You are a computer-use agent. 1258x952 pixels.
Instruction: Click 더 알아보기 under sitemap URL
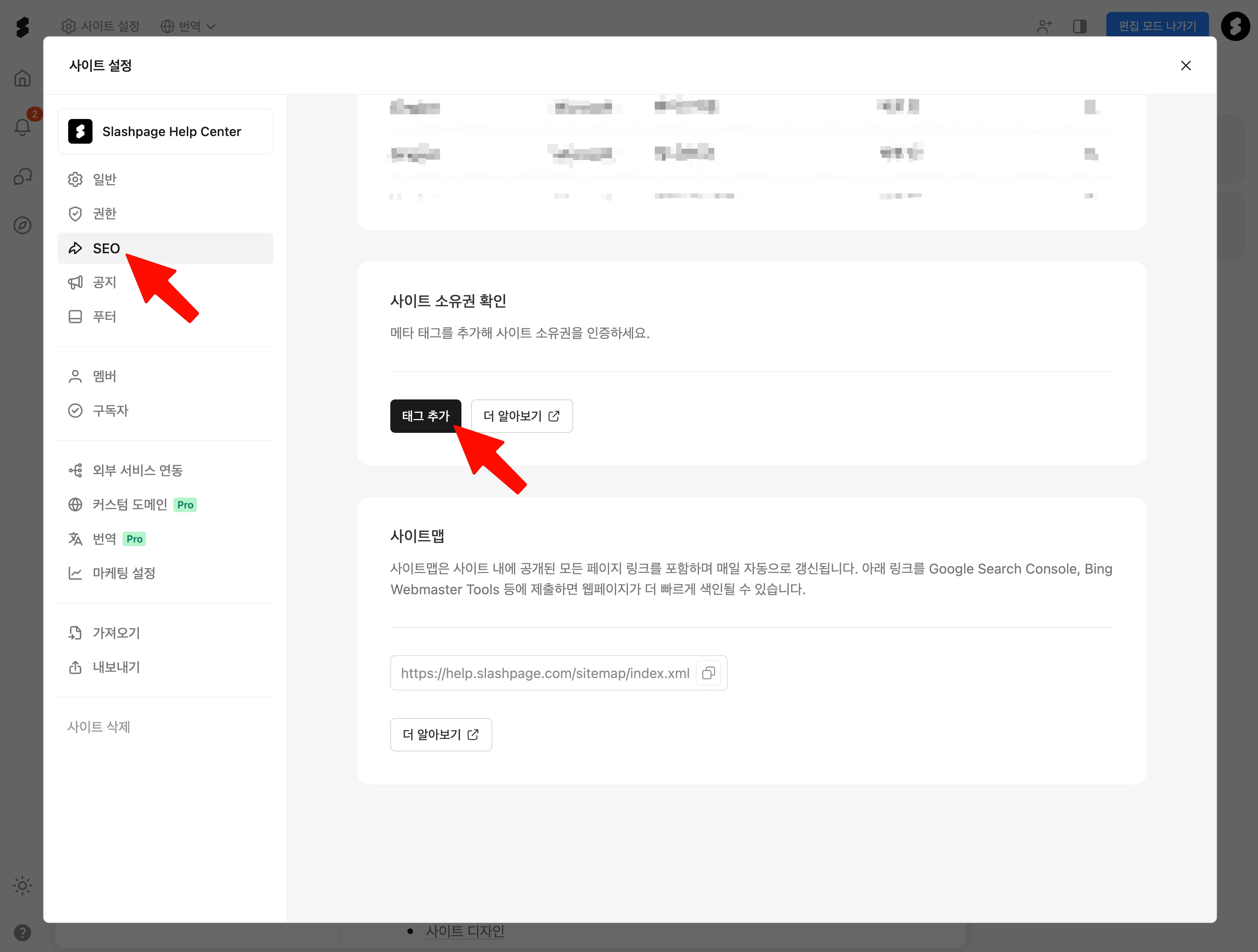coord(440,734)
